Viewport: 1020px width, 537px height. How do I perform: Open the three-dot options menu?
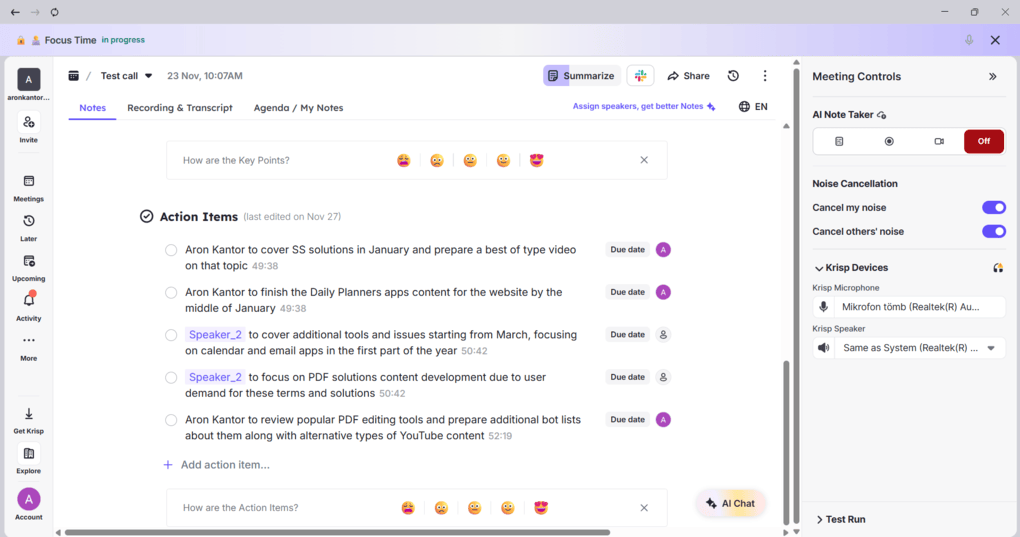(x=765, y=76)
